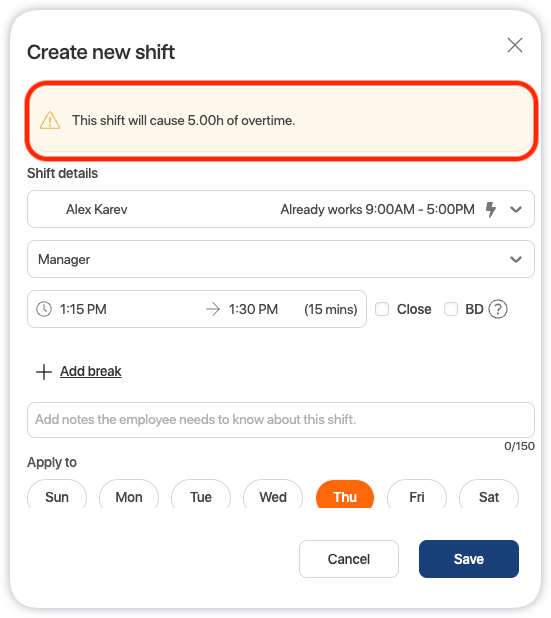The image size is (551, 618).
Task: Edit the 1:30 PM end time
Action: (253, 309)
